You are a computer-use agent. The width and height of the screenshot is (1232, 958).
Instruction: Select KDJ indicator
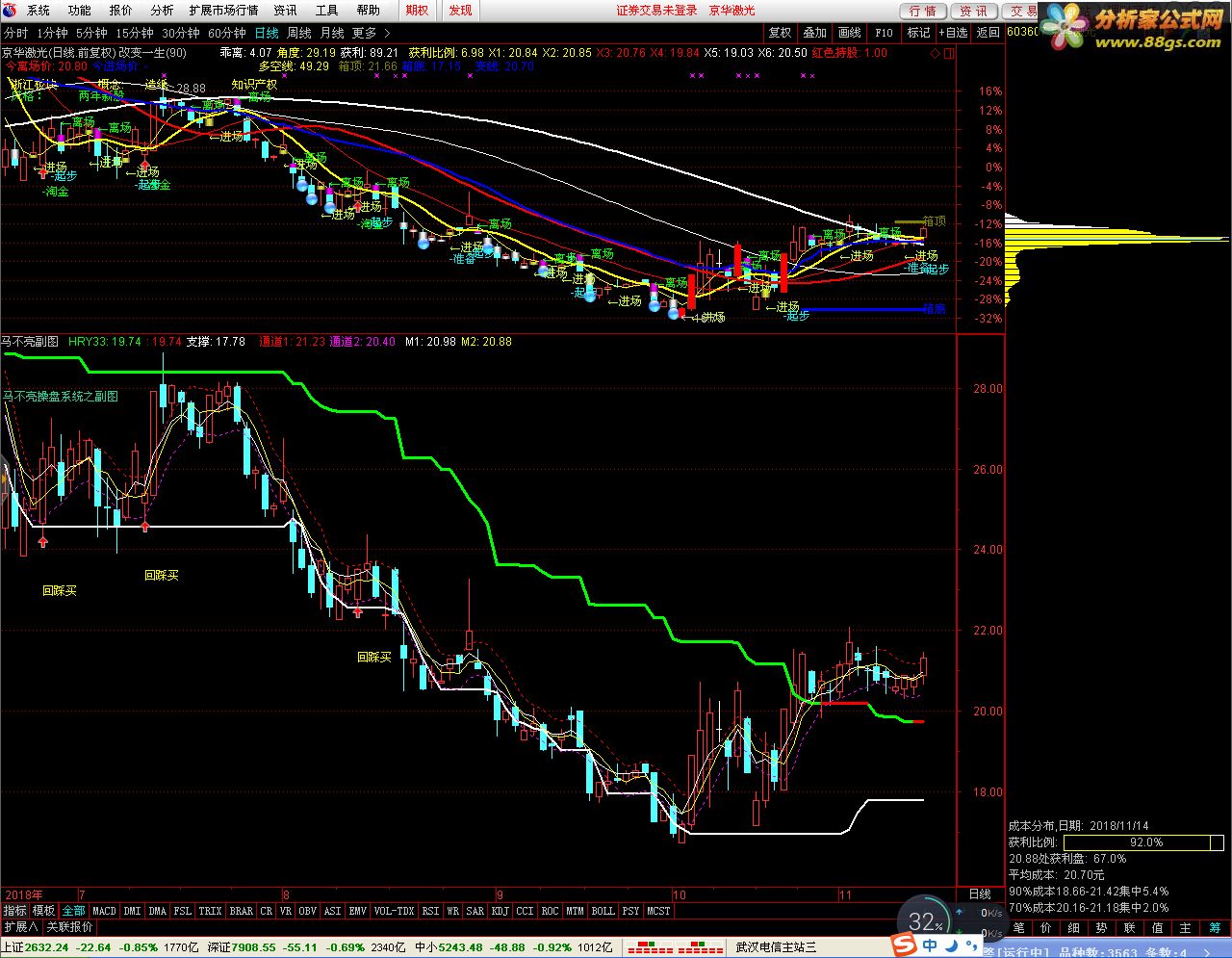pyautogui.click(x=500, y=911)
